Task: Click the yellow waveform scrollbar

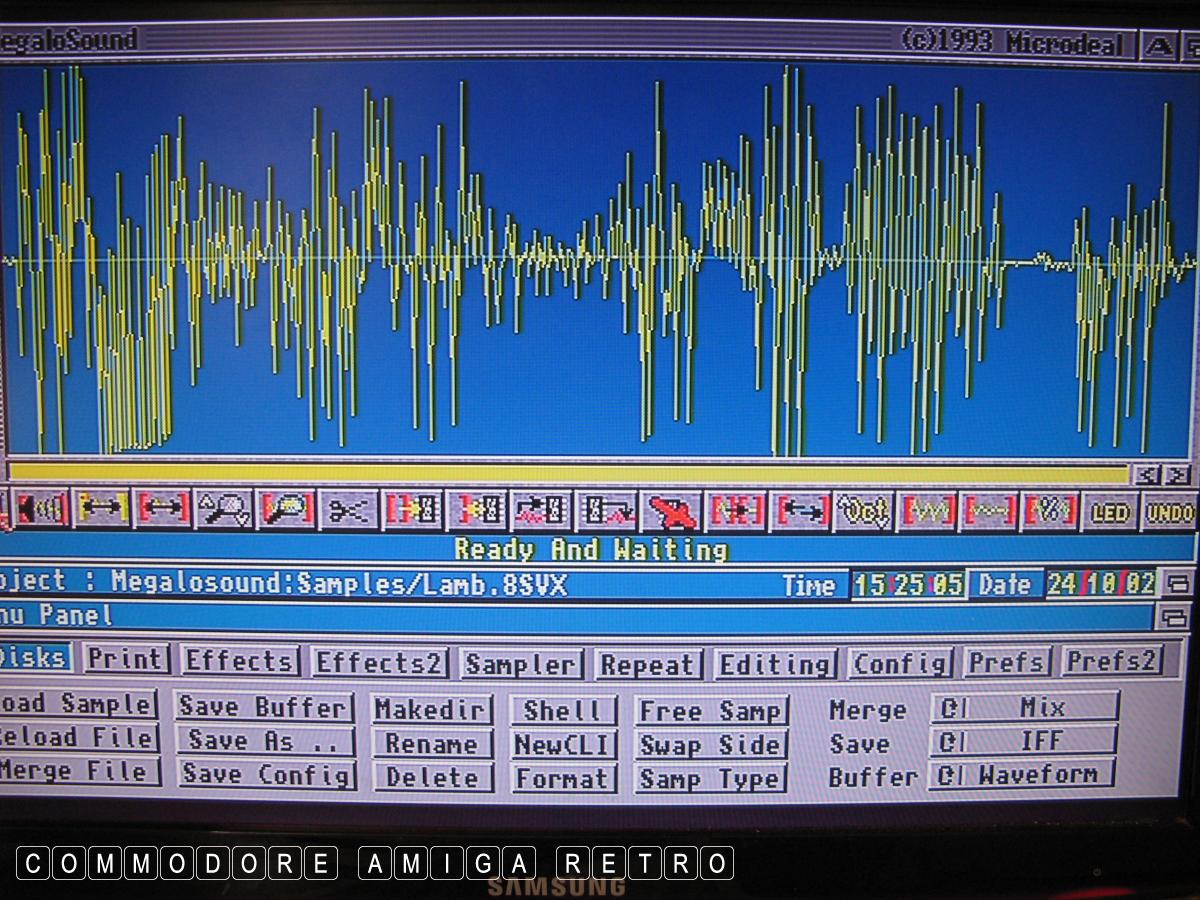Action: point(570,474)
